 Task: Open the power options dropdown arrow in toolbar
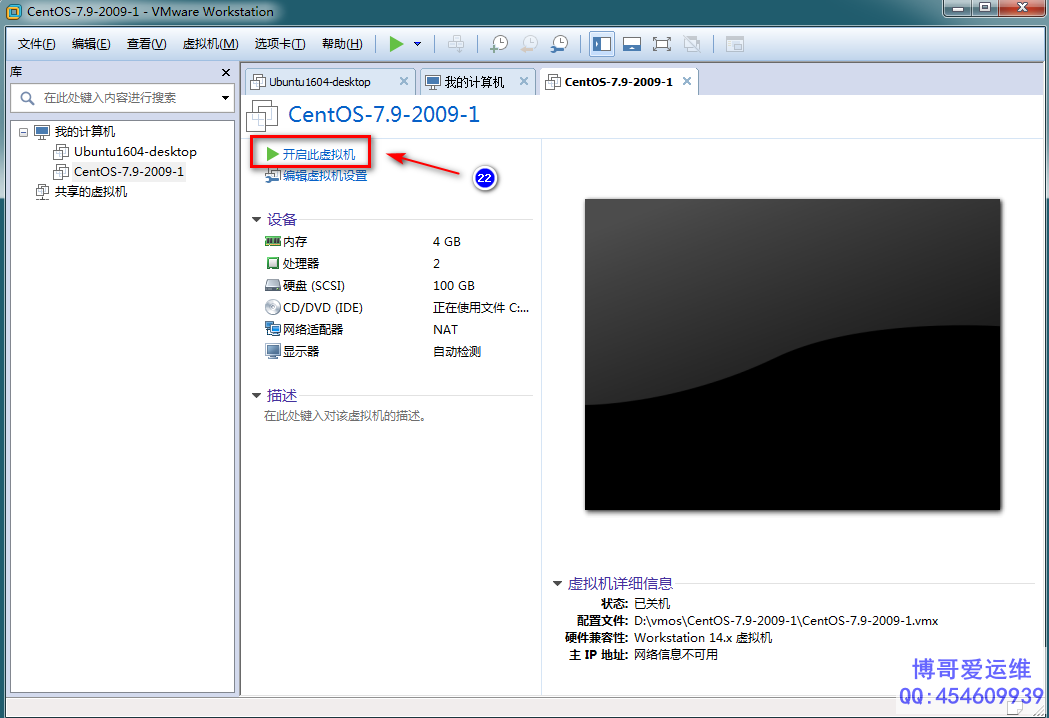point(417,44)
